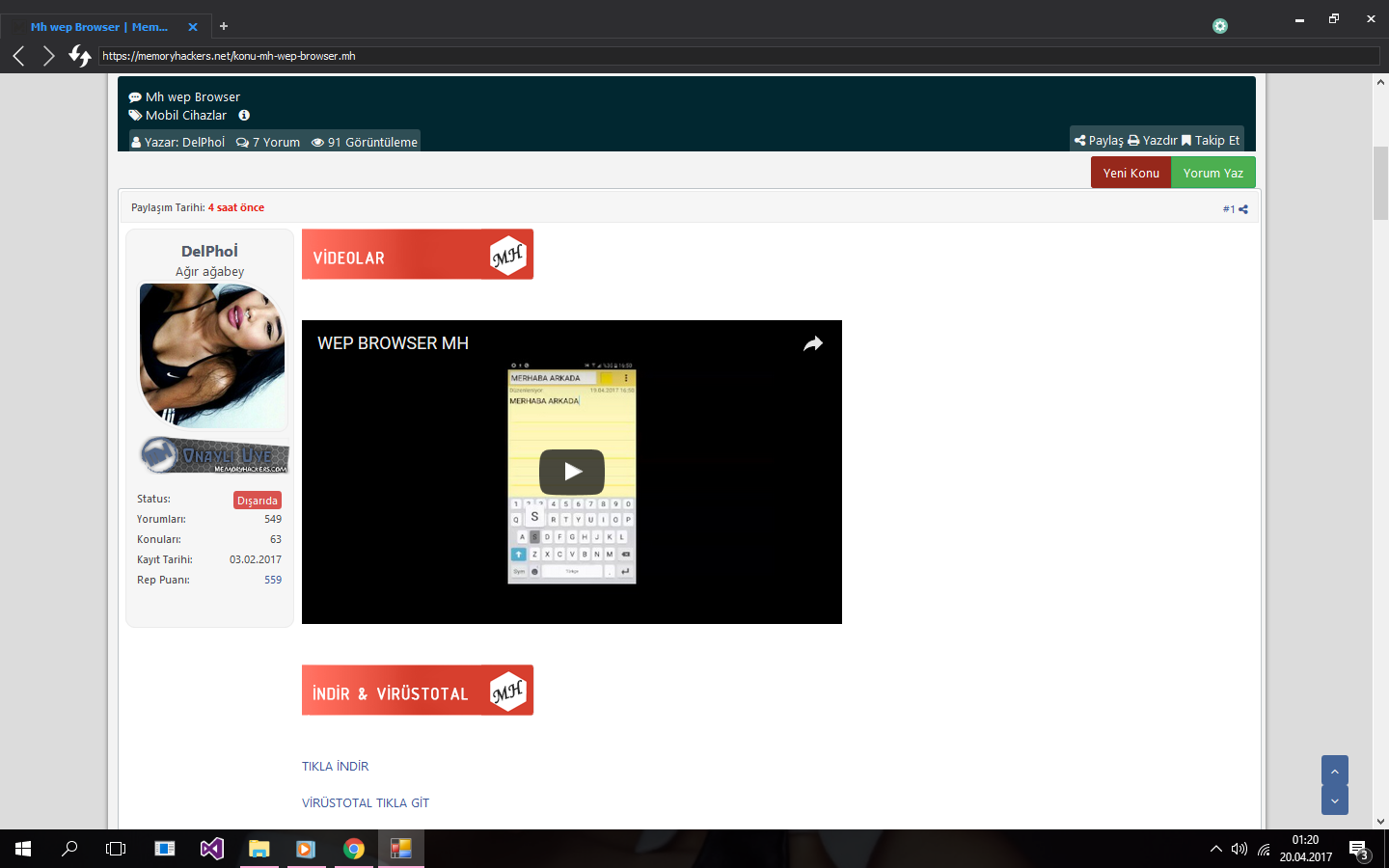Image resolution: width=1389 pixels, height=868 pixels.
Task: Click the Konuları count 63
Action: 276,539
